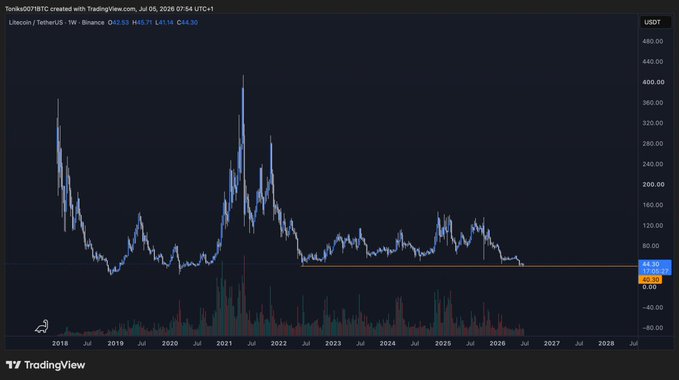Click the 'Litecoin / TetherUS · 1W · Binance' title
679x380 pixels.
click(x=56, y=23)
